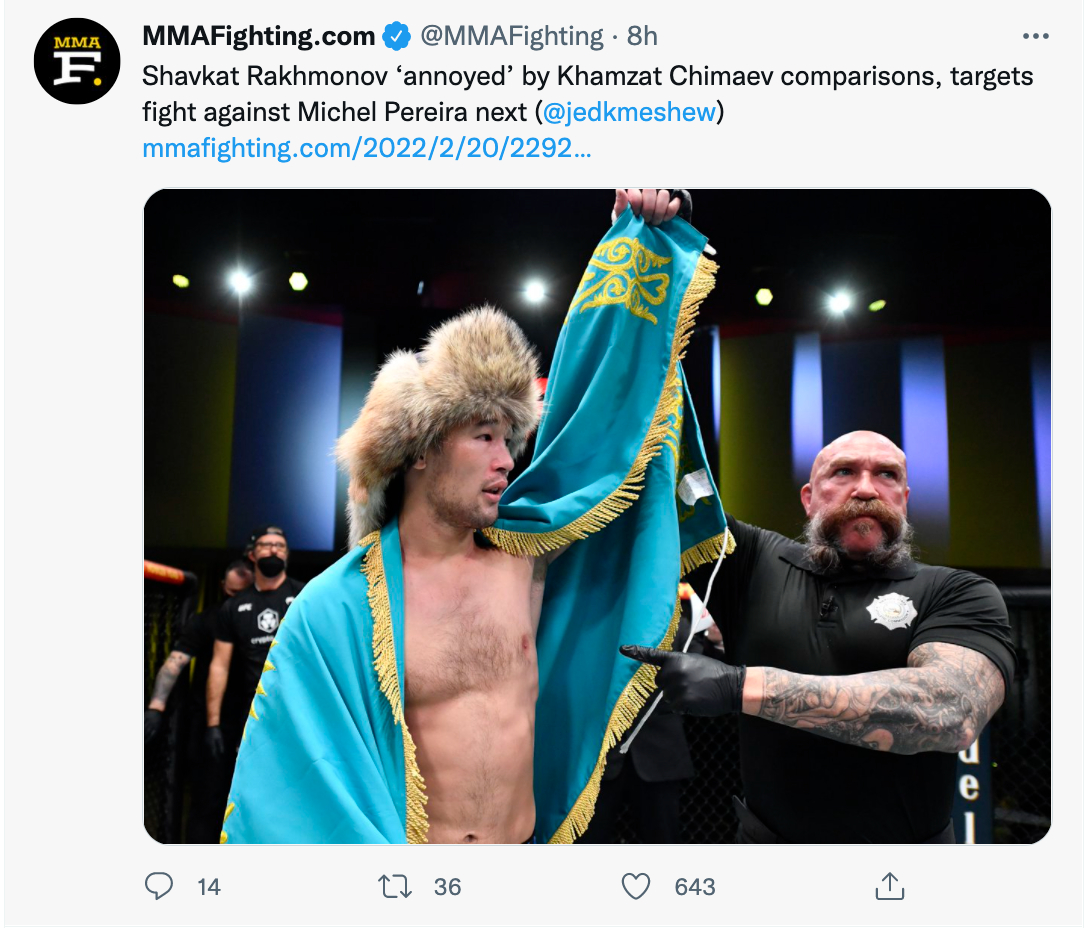
Task: Click the MMA Fighting profile avatar
Action: [x=77, y=61]
